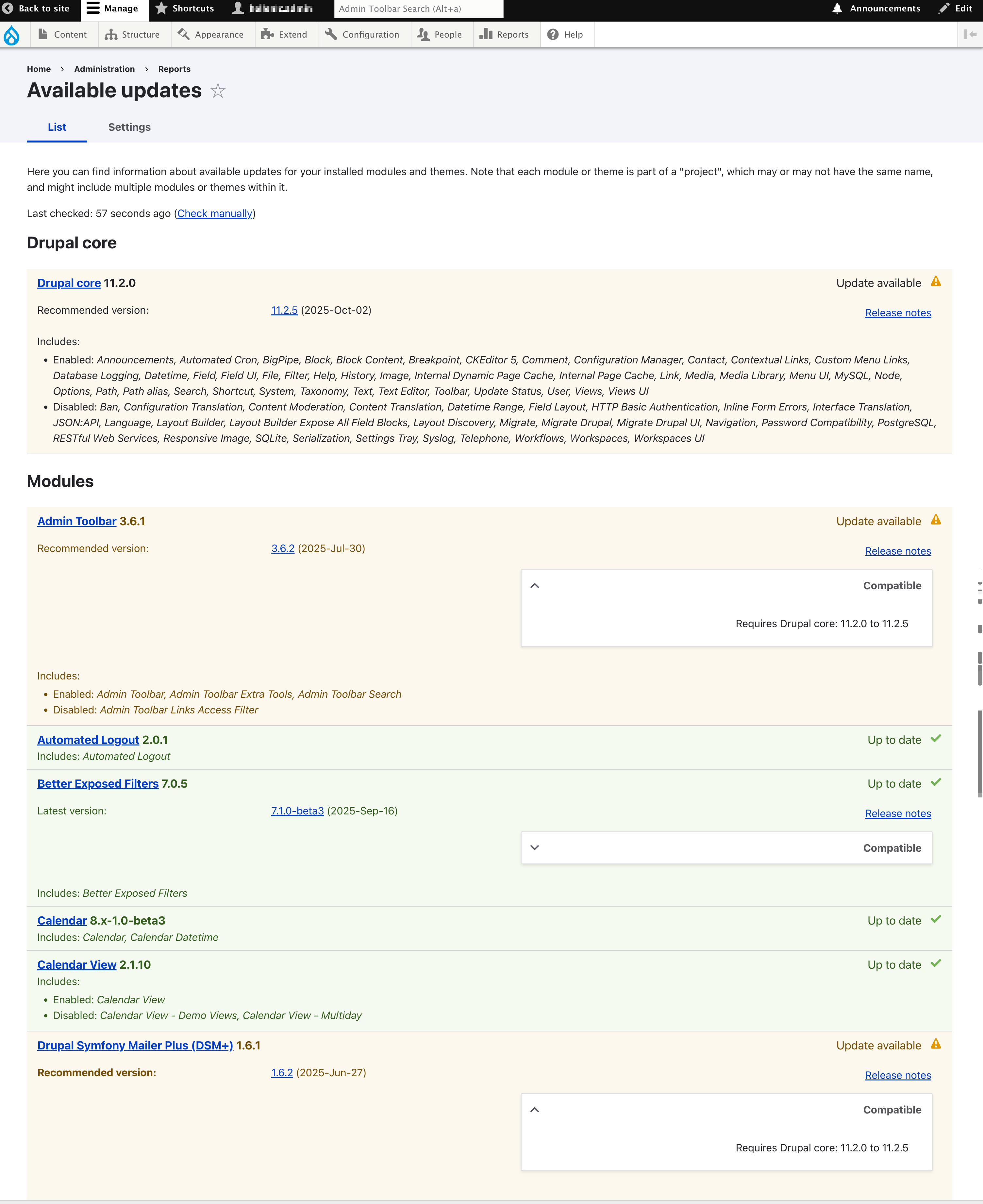Open Drupal core Release notes link

pos(897,313)
